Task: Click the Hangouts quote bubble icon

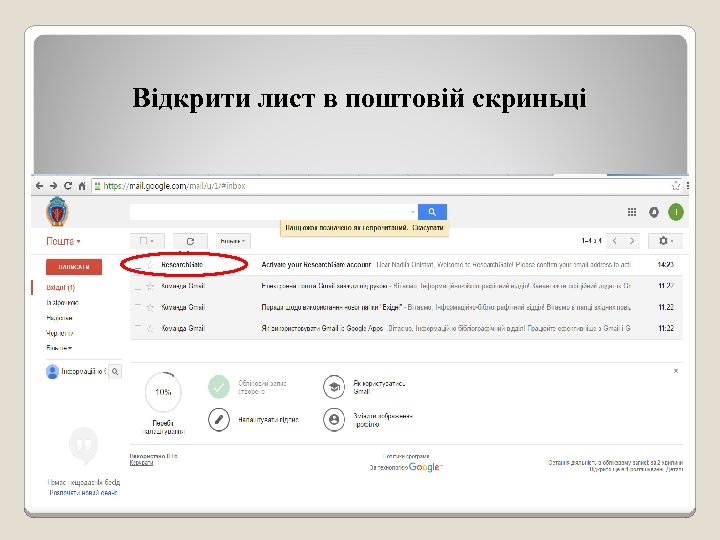Action: coord(84,444)
